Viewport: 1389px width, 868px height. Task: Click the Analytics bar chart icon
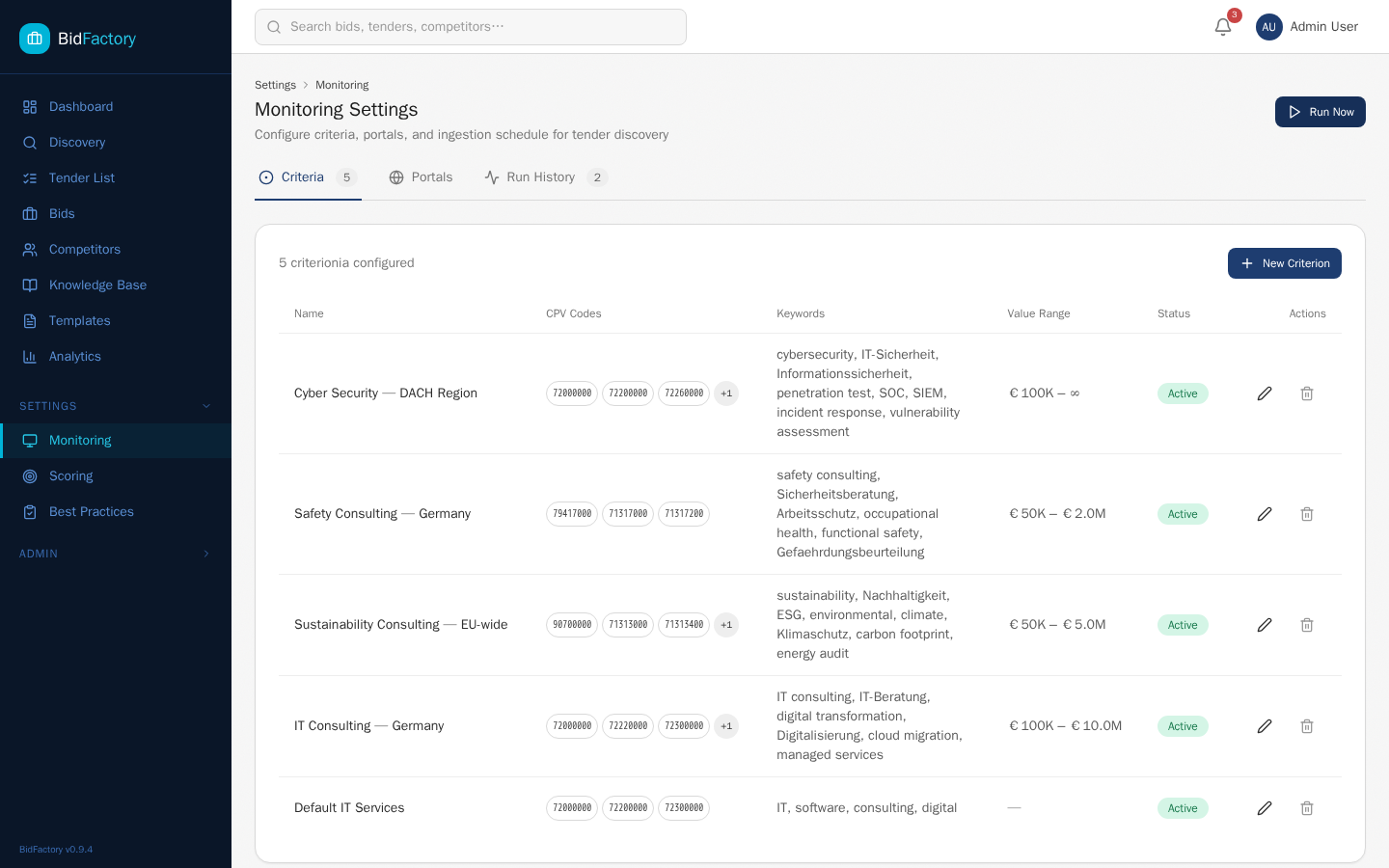point(30,357)
